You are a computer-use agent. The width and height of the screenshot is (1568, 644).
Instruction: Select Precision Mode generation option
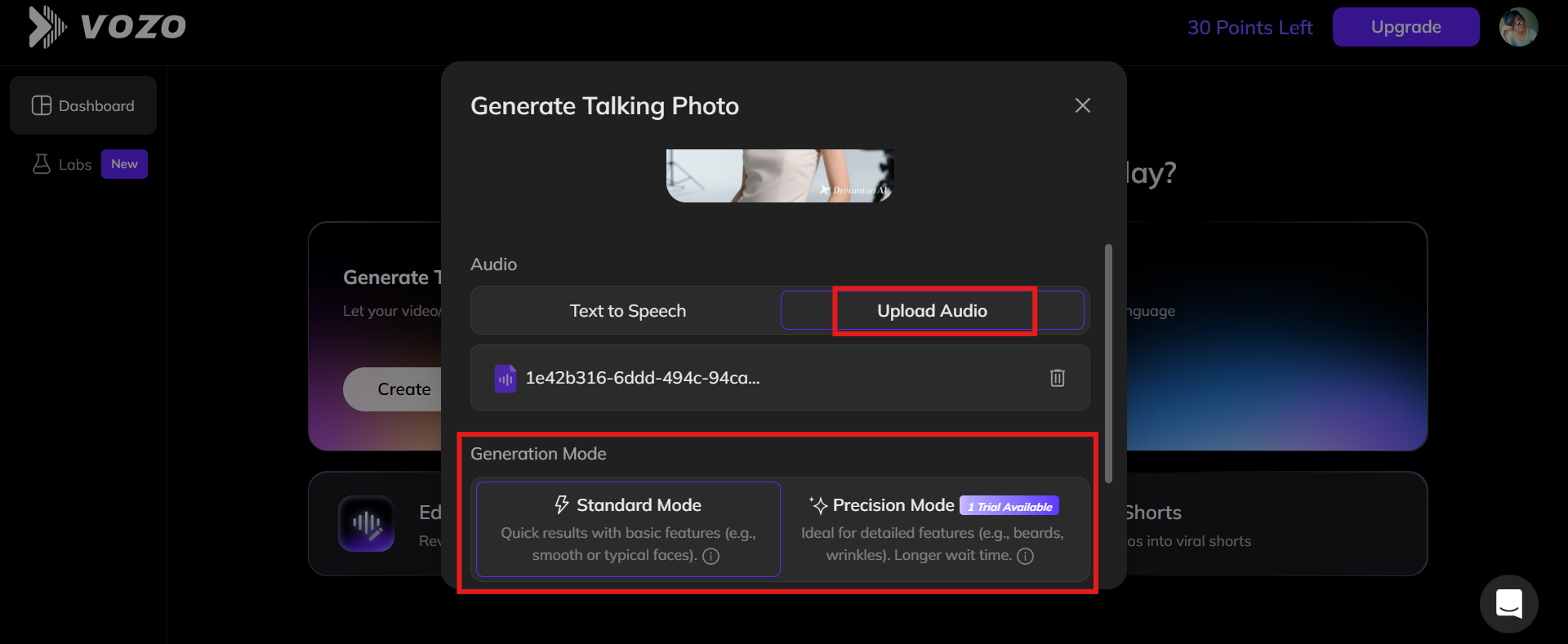(933, 529)
